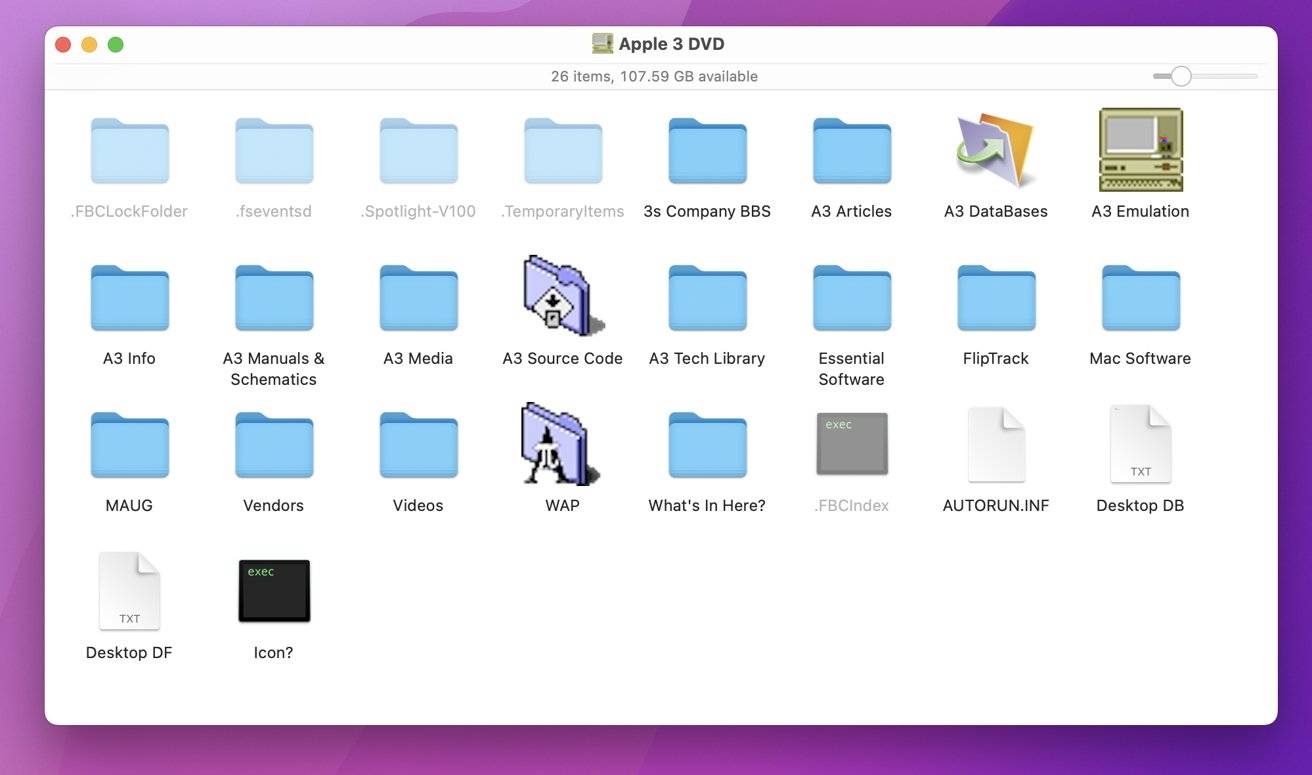
Task: Select the A3 Manuals & Schematics folder
Action: (x=273, y=297)
